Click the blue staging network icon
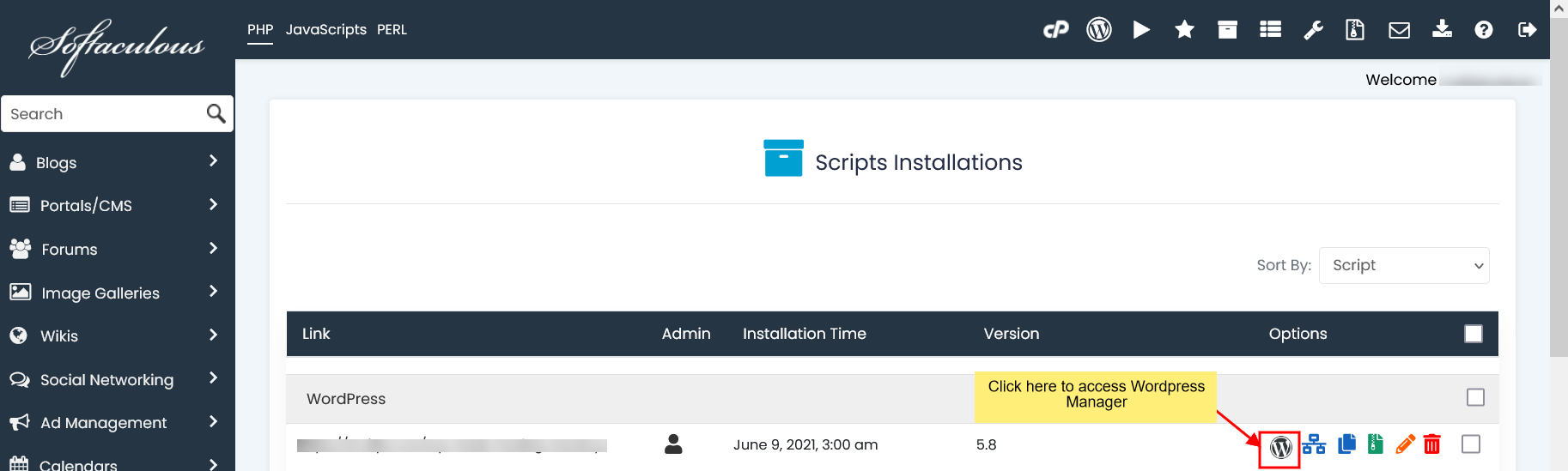 1314,444
